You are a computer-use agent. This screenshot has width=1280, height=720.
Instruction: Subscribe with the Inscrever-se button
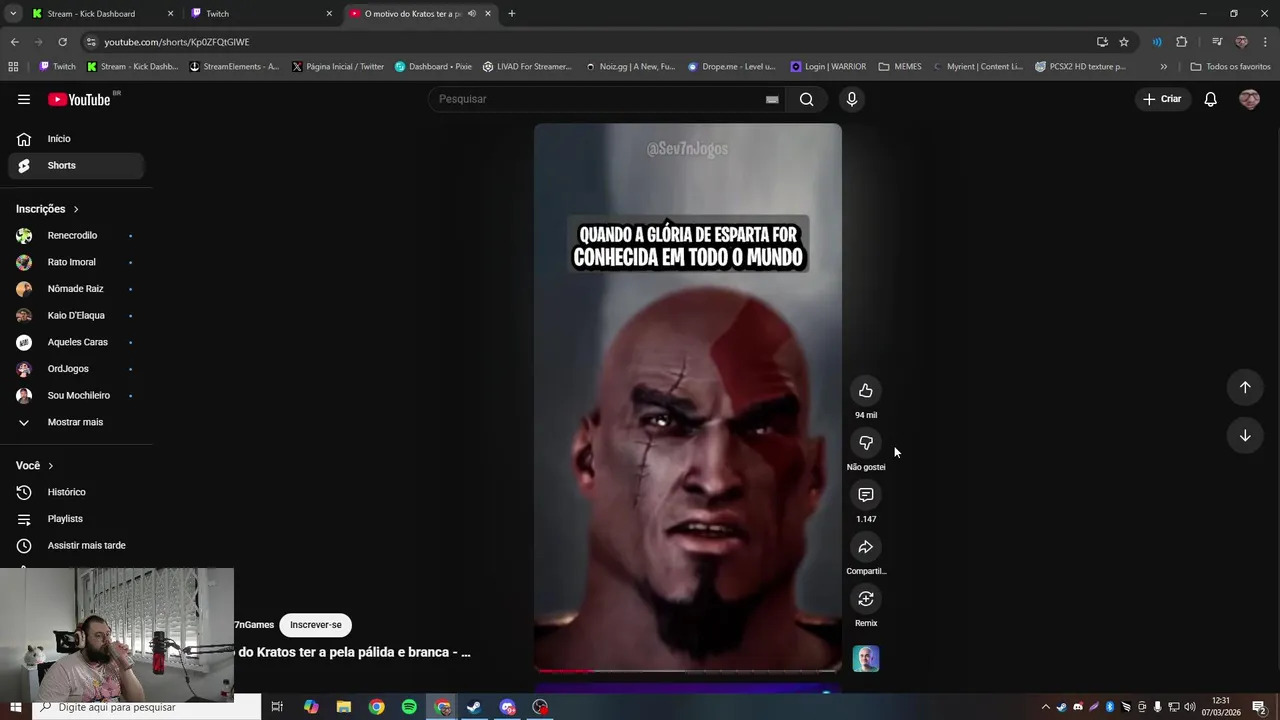[x=316, y=625]
